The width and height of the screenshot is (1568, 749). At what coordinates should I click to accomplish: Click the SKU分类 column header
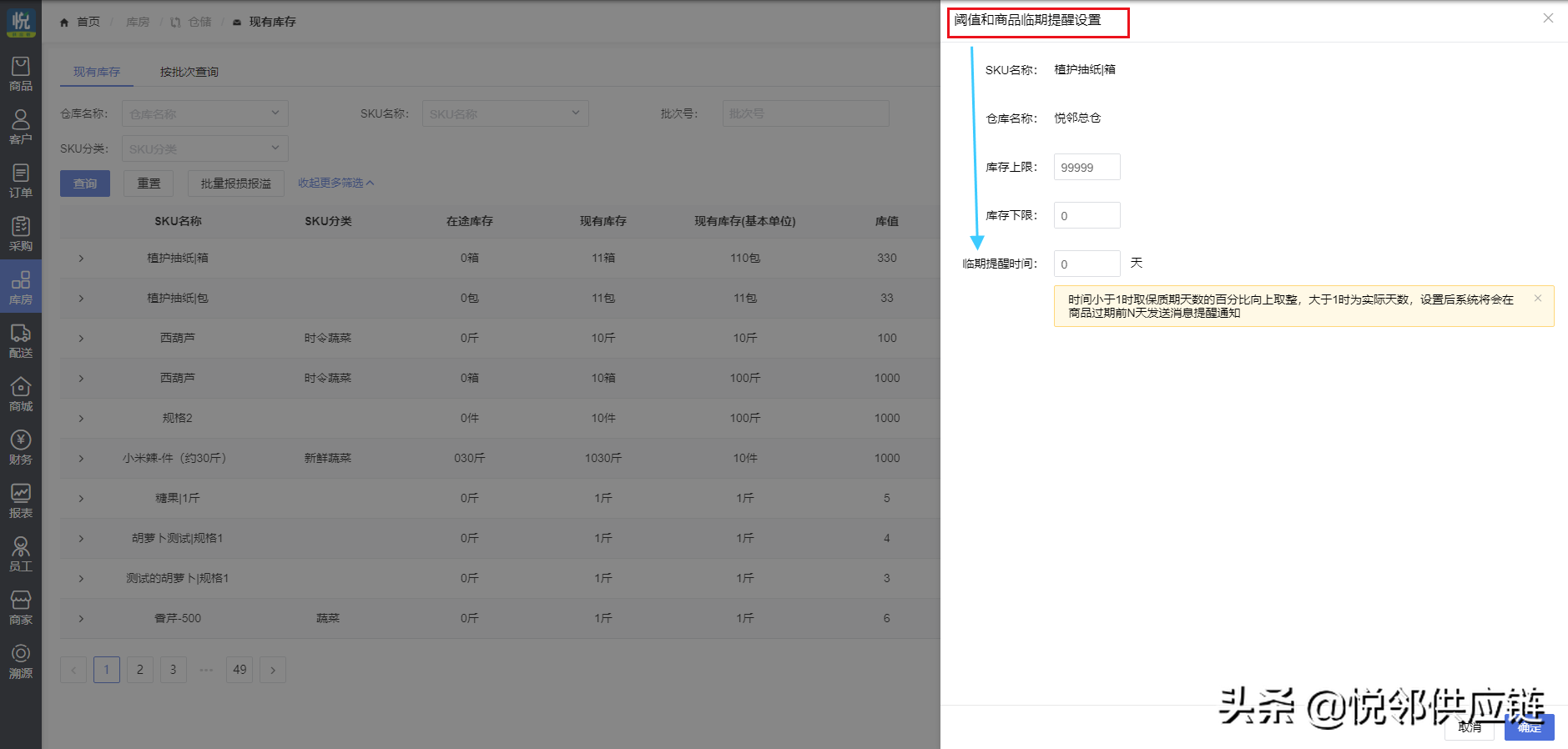point(328,221)
